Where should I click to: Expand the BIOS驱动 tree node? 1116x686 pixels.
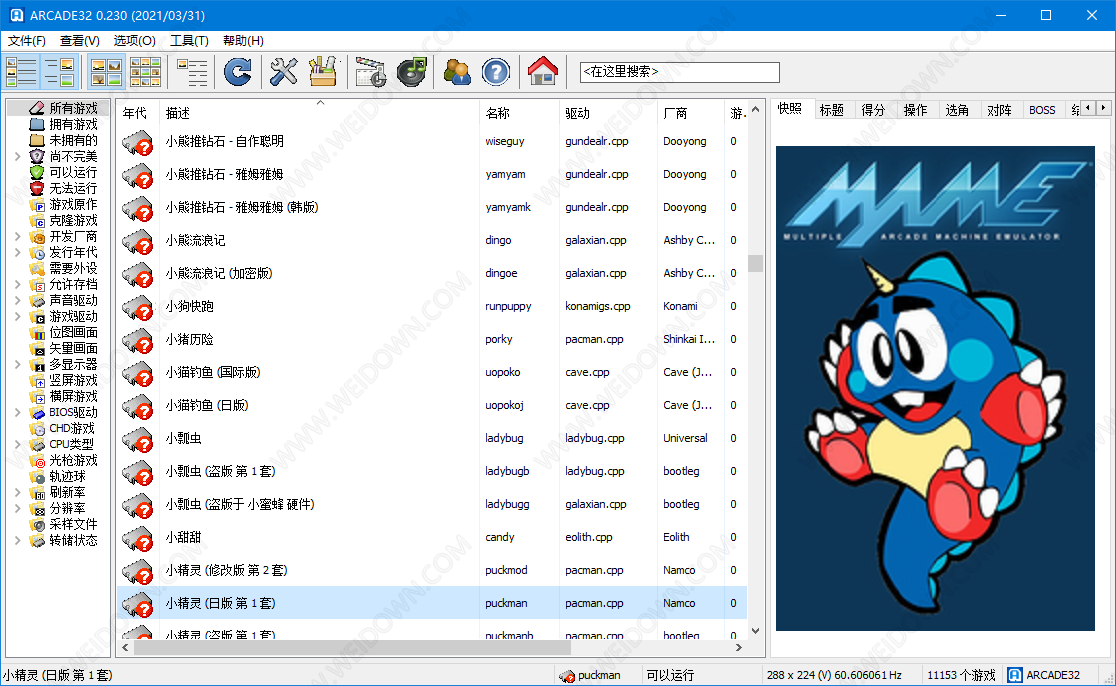18,412
